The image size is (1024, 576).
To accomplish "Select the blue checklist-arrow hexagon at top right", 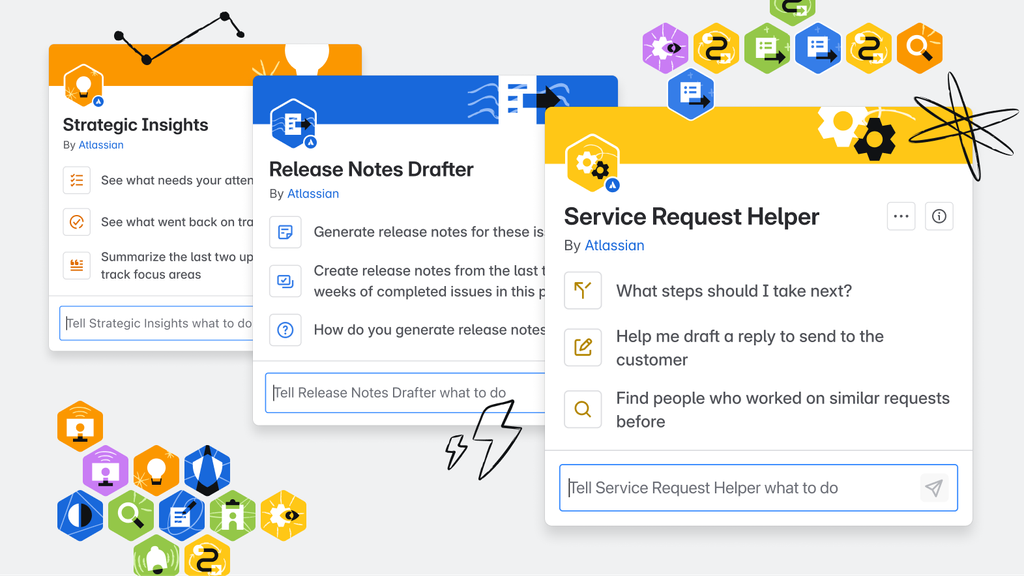I will [818, 47].
